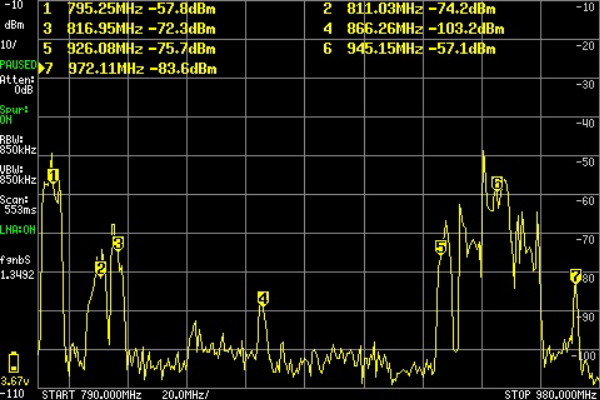Tap the battery level icon
The image size is (600, 400).
click(x=14, y=363)
